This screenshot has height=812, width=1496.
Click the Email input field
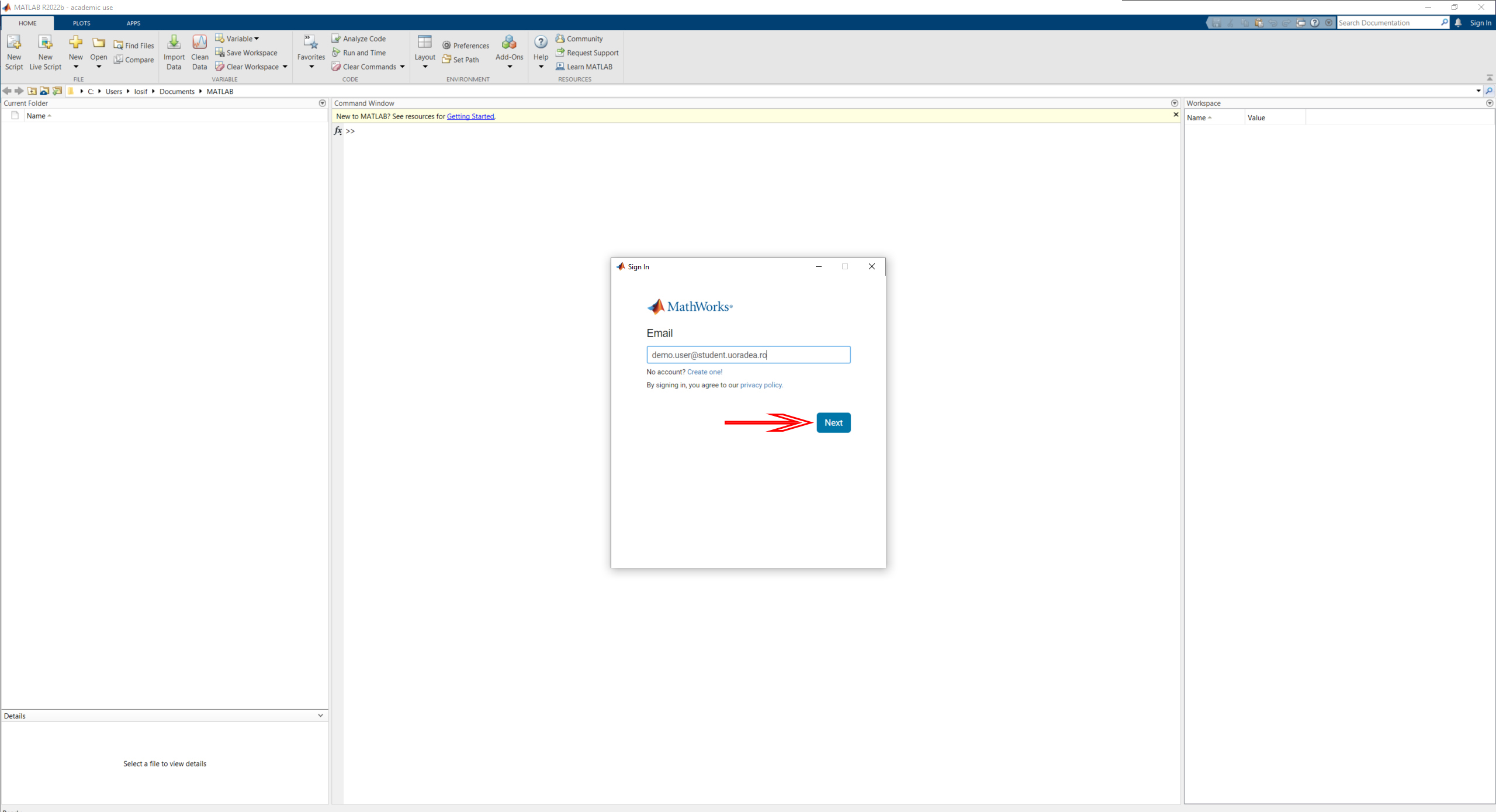click(748, 355)
